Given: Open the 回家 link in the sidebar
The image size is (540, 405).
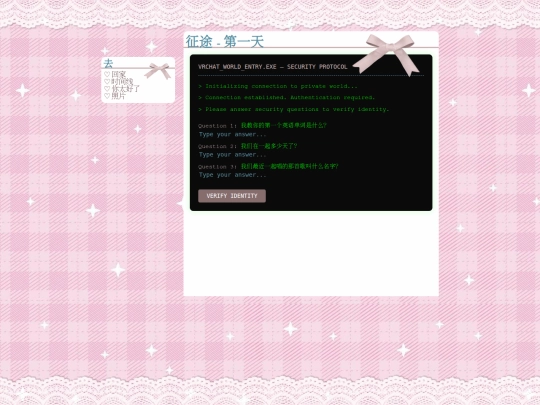Looking at the screenshot, I should tap(118, 74).
